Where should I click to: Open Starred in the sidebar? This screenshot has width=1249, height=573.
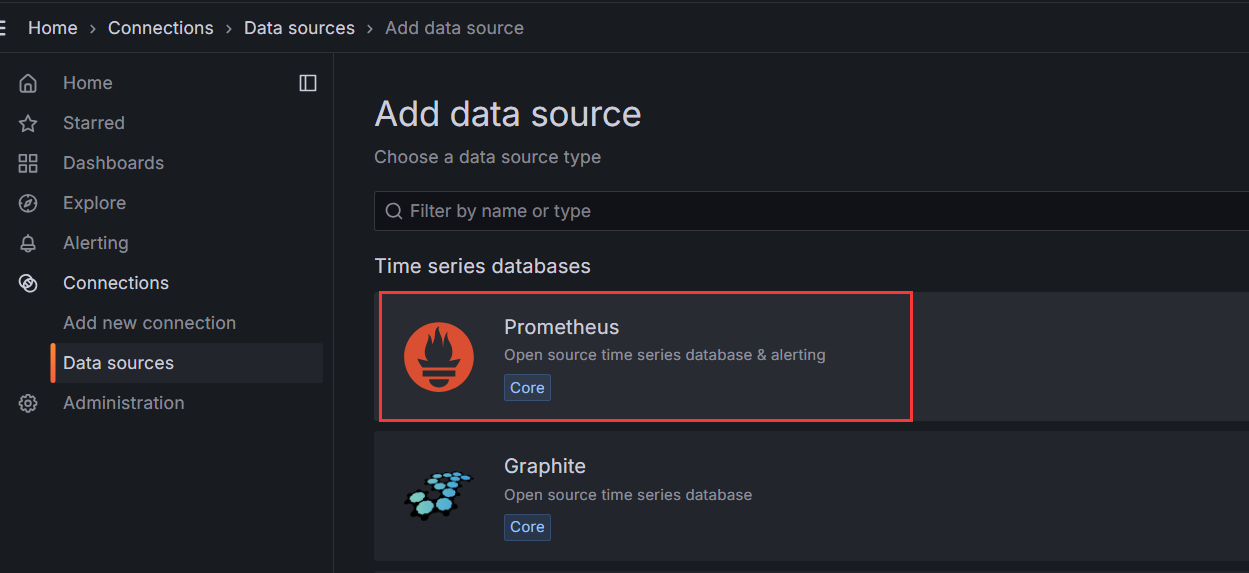[94, 123]
